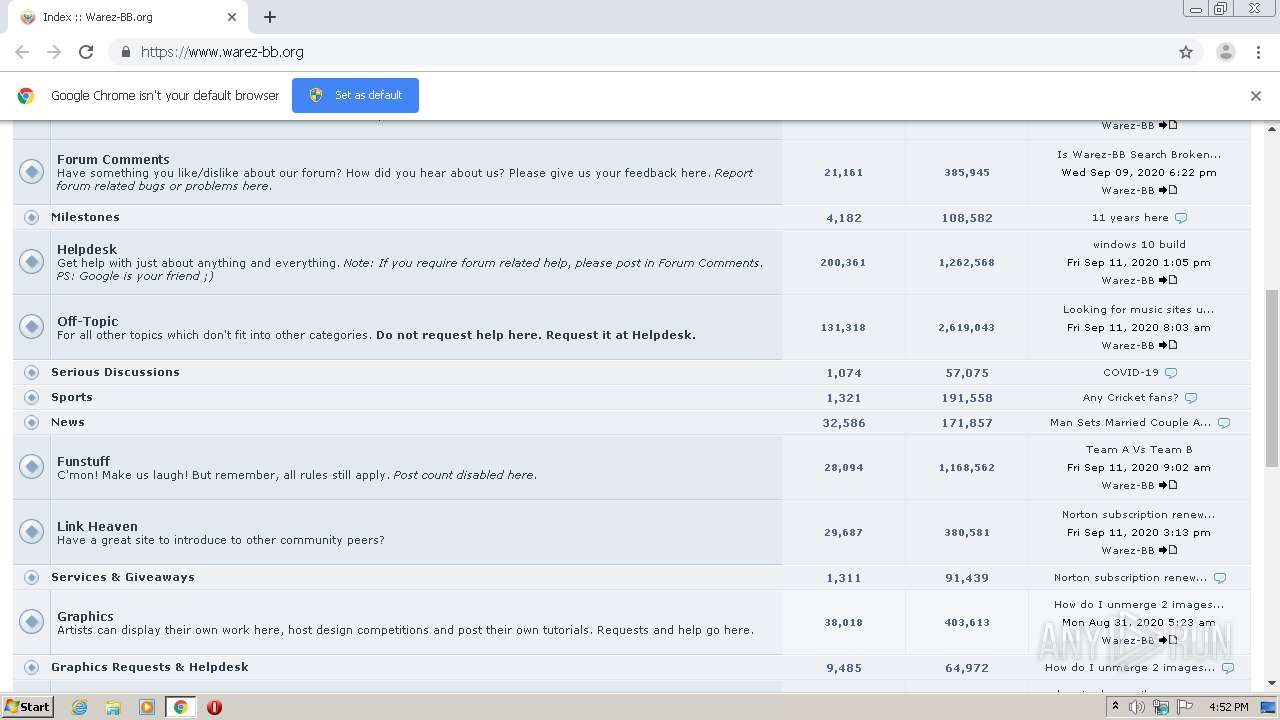The width and height of the screenshot is (1280, 720).
Task: Open the Graphics forum link
Action: (85, 616)
